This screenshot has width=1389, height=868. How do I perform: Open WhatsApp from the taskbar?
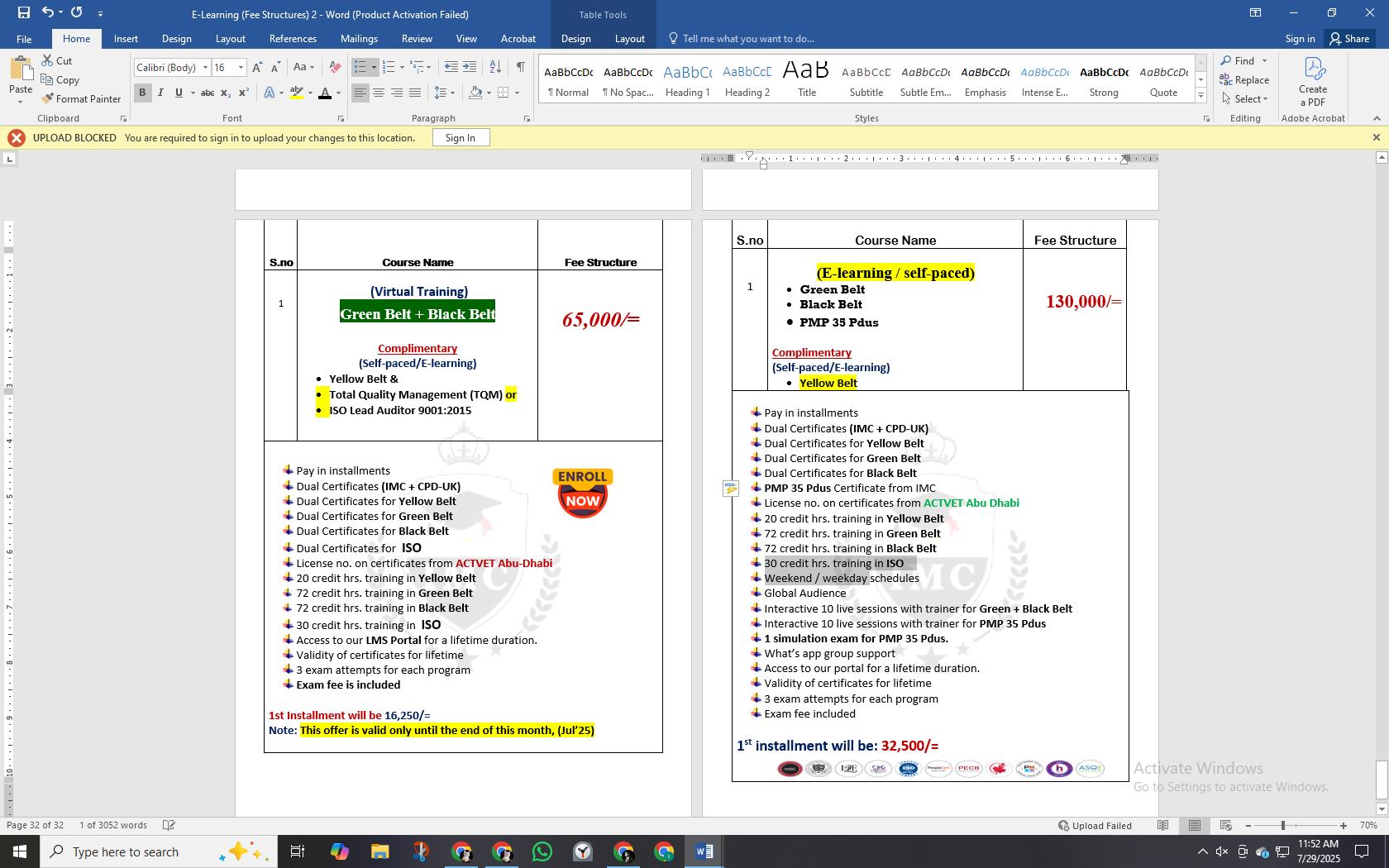coord(542,851)
